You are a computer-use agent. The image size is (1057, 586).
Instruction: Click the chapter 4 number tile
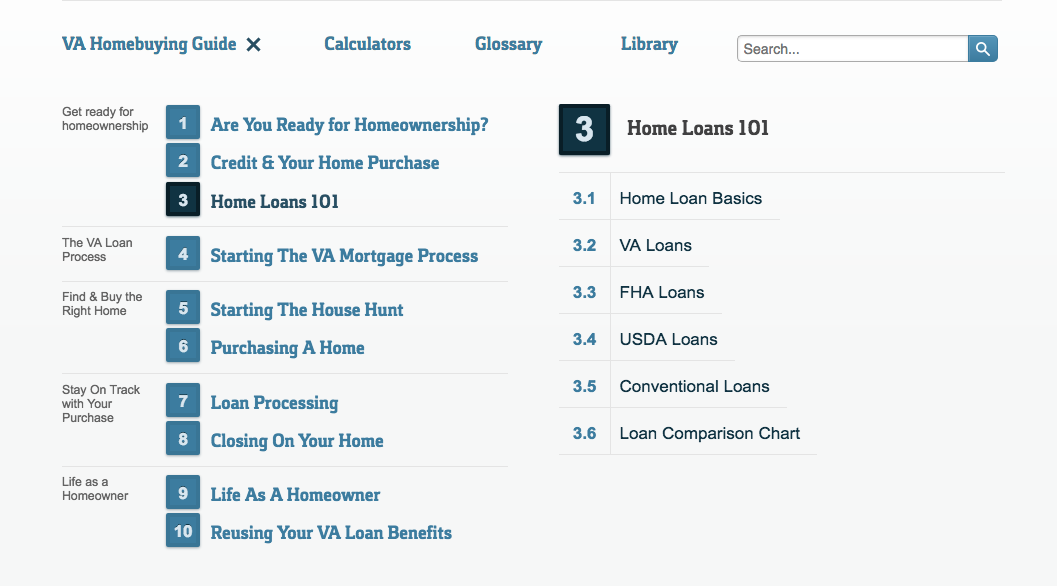pos(183,254)
